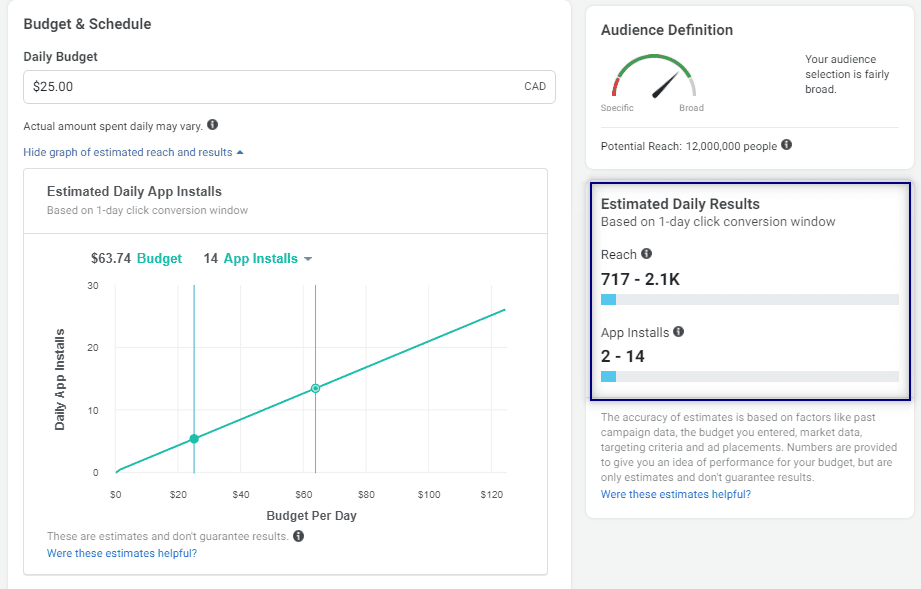Viewport: 921px width, 589px height.
Task: Click the audience definition gauge needle
Action: (x=664, y=85)
